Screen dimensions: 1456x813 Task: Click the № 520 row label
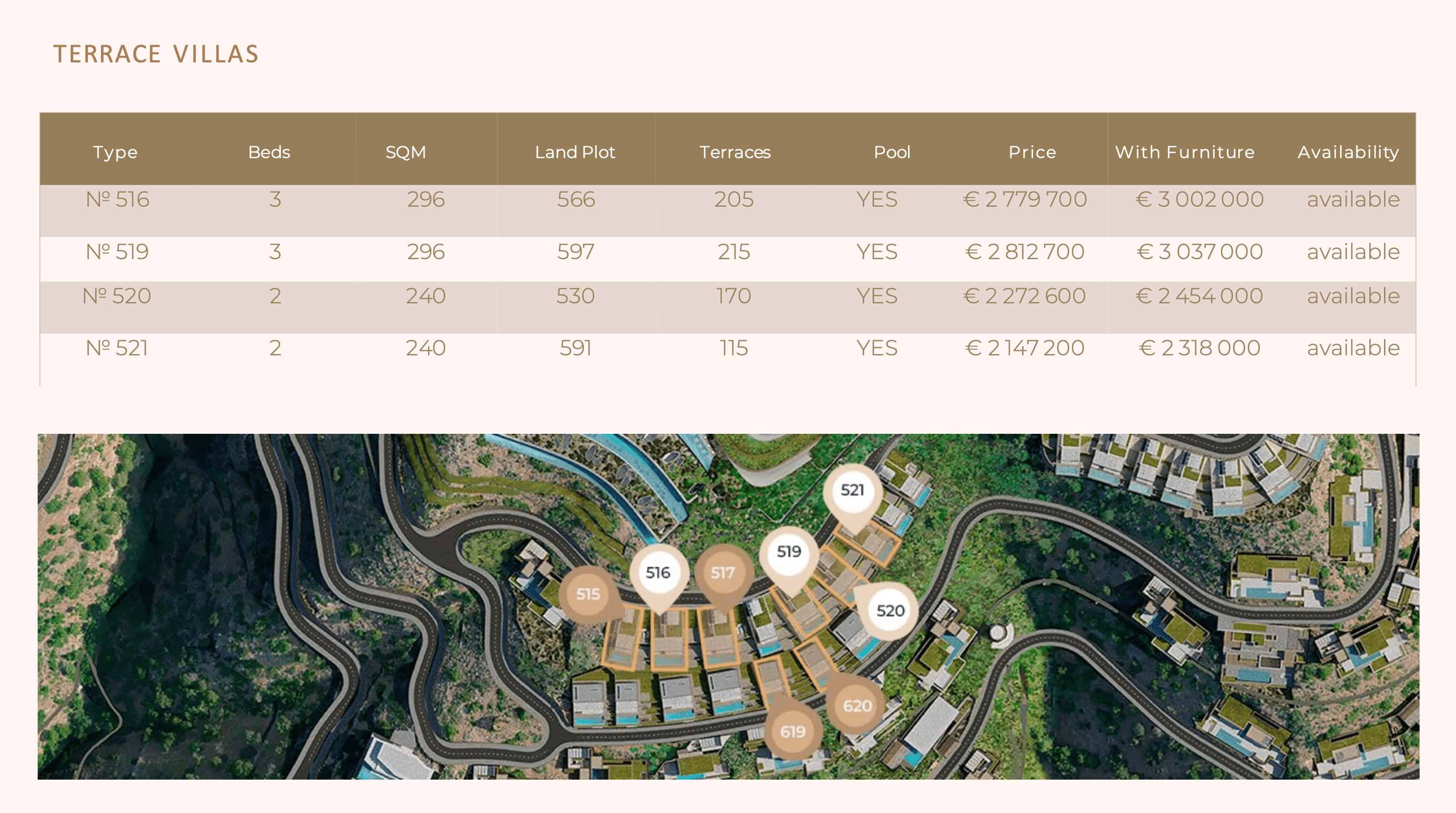tap(117, 296)
